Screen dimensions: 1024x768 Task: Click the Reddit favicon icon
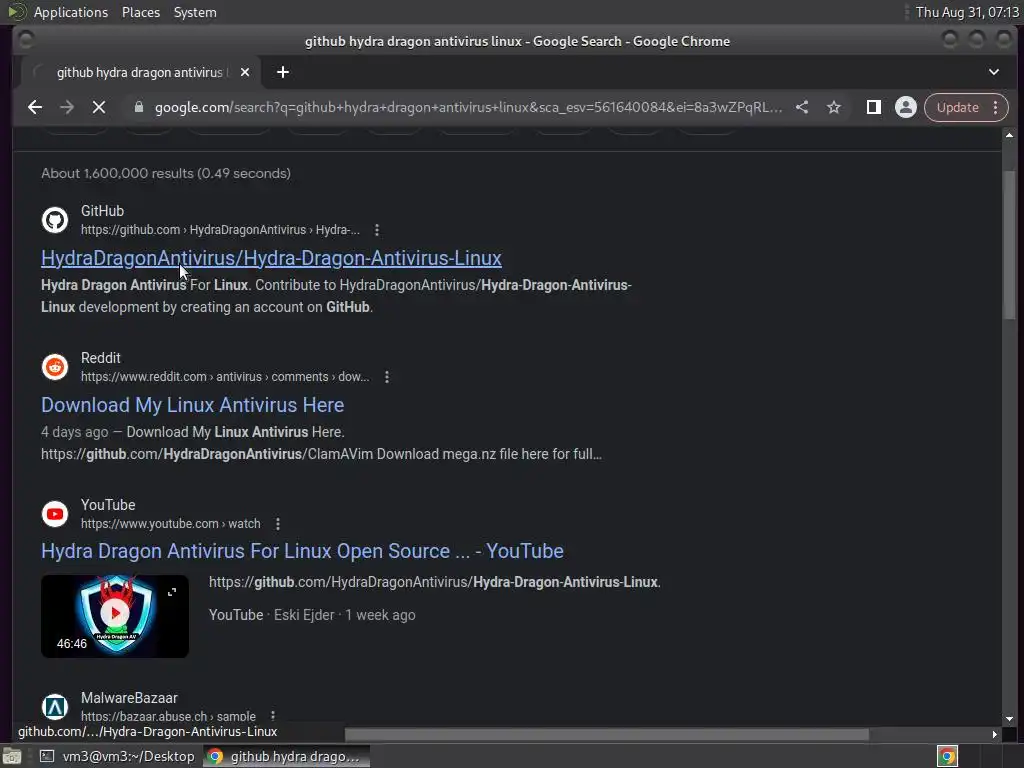click(55, 367)
